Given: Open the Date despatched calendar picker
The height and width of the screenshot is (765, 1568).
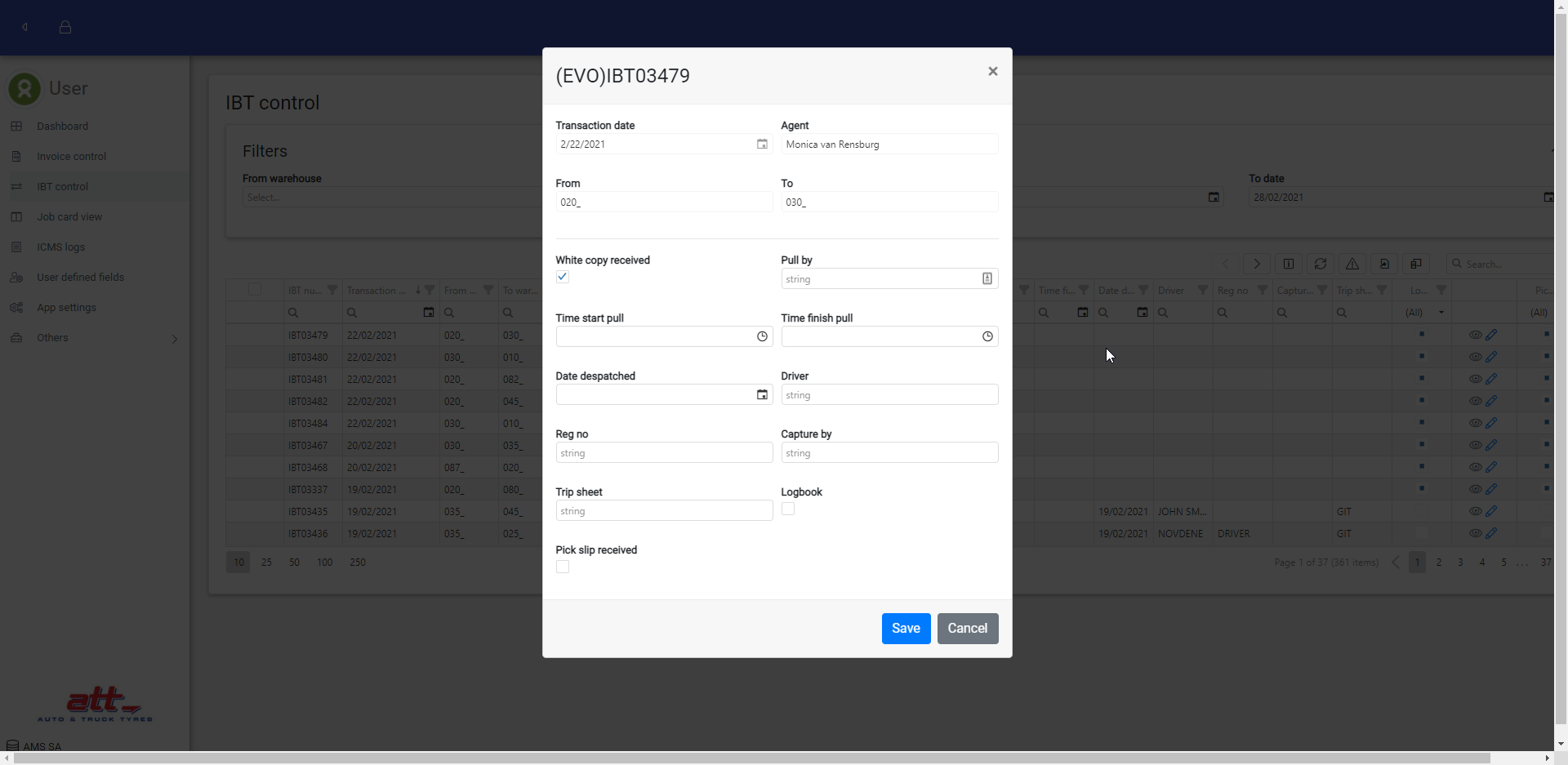Looking at the screenshot, I should tap(762, 395).
